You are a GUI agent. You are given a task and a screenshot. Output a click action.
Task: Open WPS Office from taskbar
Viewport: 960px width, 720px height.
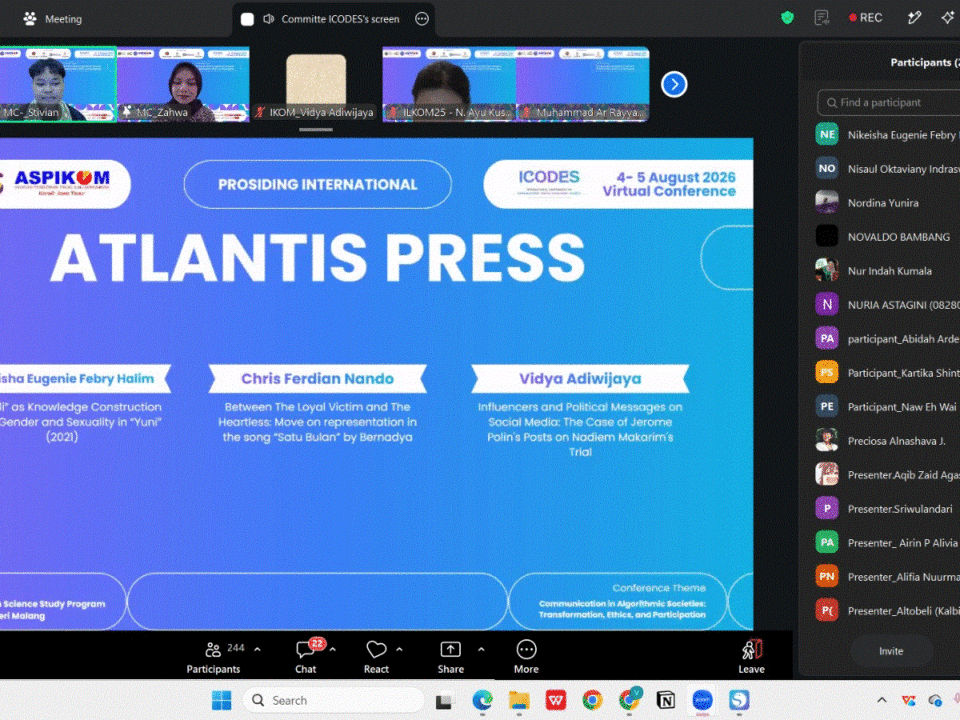(x=555, y=700)
